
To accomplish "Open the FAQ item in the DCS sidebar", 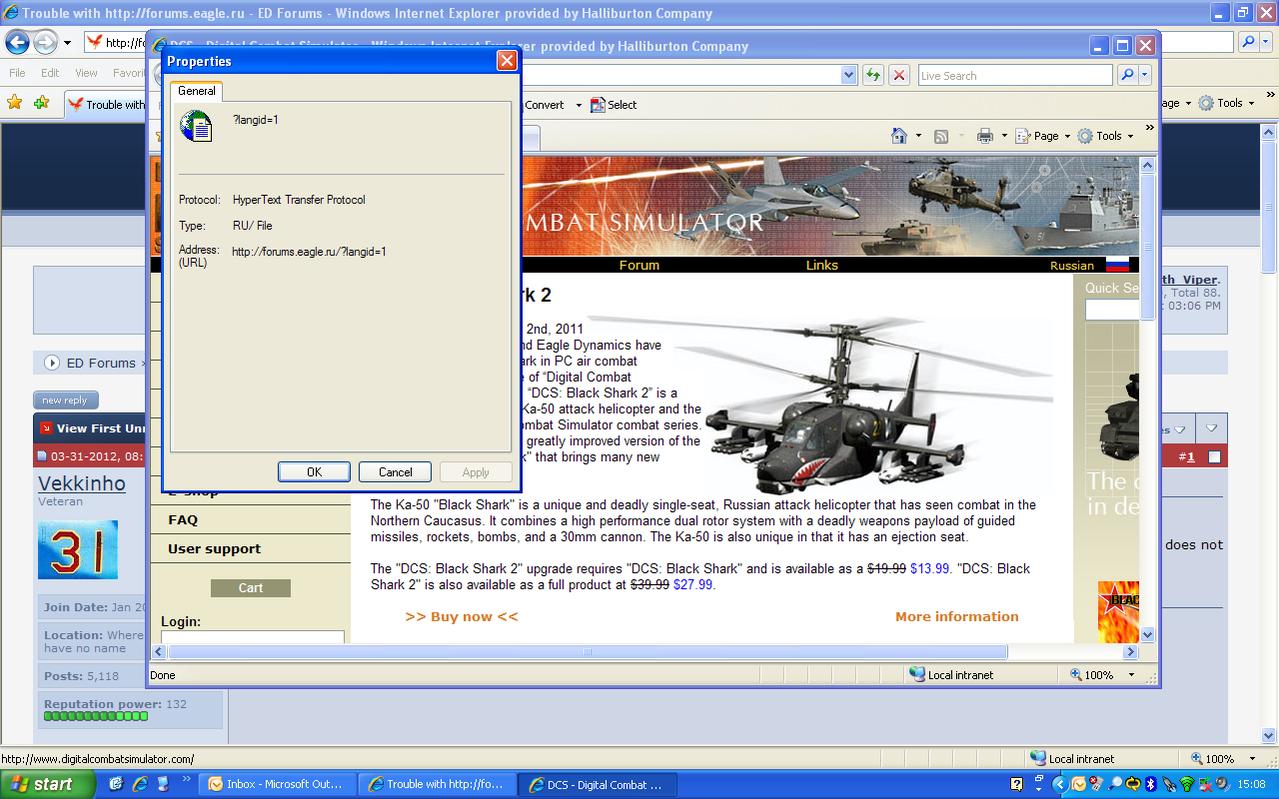I will coord(183,520).
